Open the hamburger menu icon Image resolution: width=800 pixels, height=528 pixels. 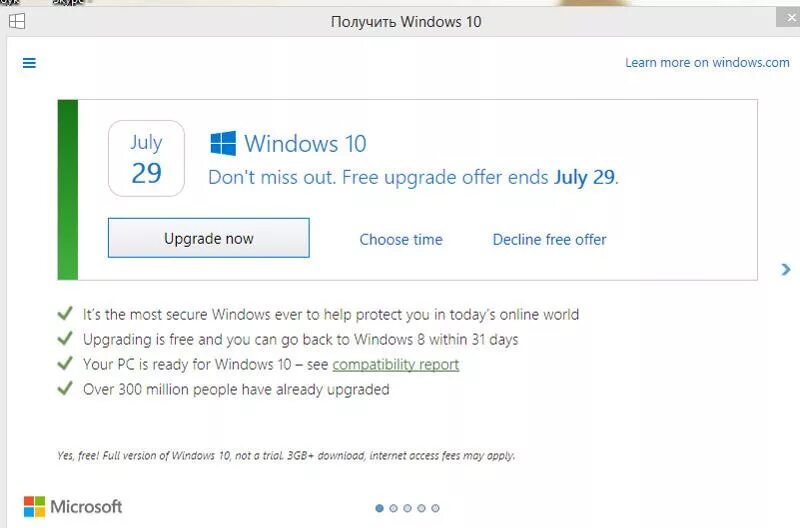click(x=29, y=63)
